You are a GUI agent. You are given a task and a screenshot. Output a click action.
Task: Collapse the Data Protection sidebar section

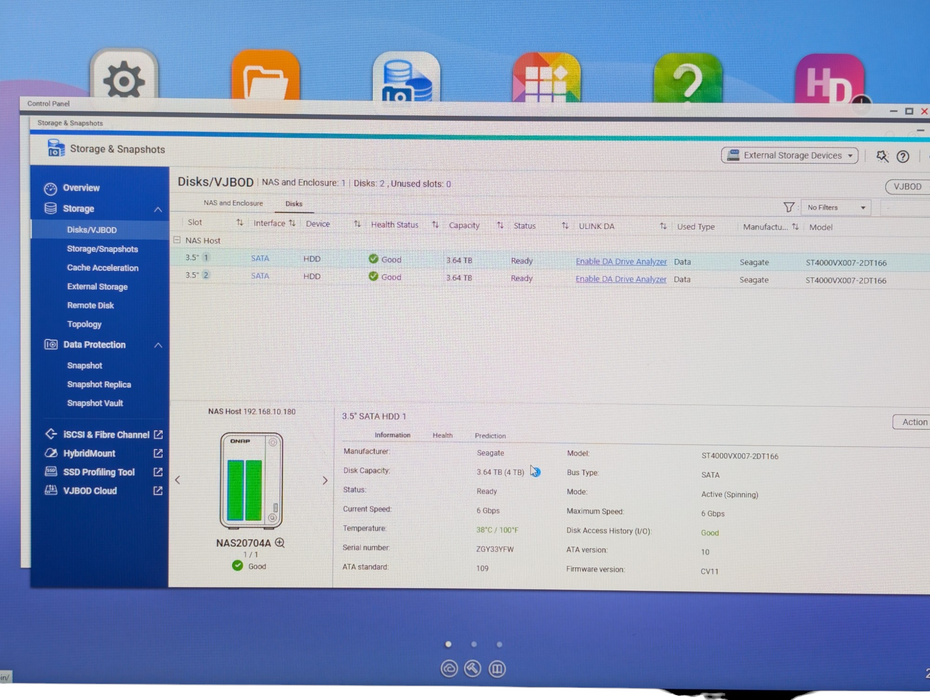point(158,345)
